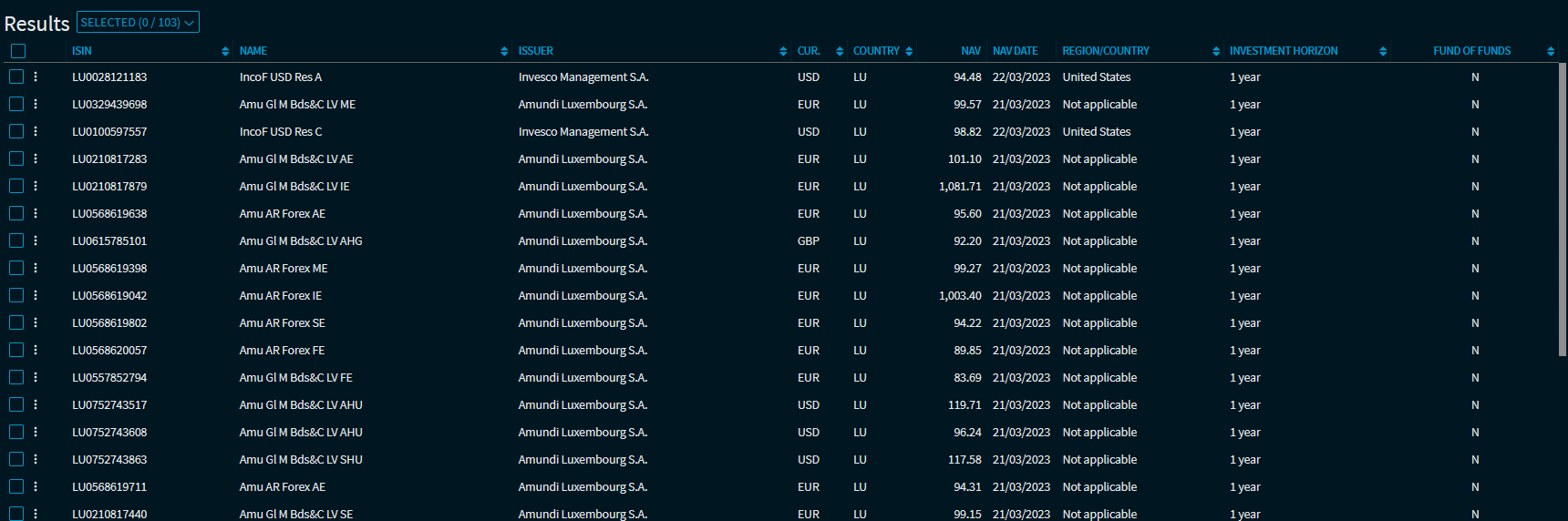The image size is (1568, 521).
Task: Click sort arrows on ISIN column
Action: click(225, 52)
